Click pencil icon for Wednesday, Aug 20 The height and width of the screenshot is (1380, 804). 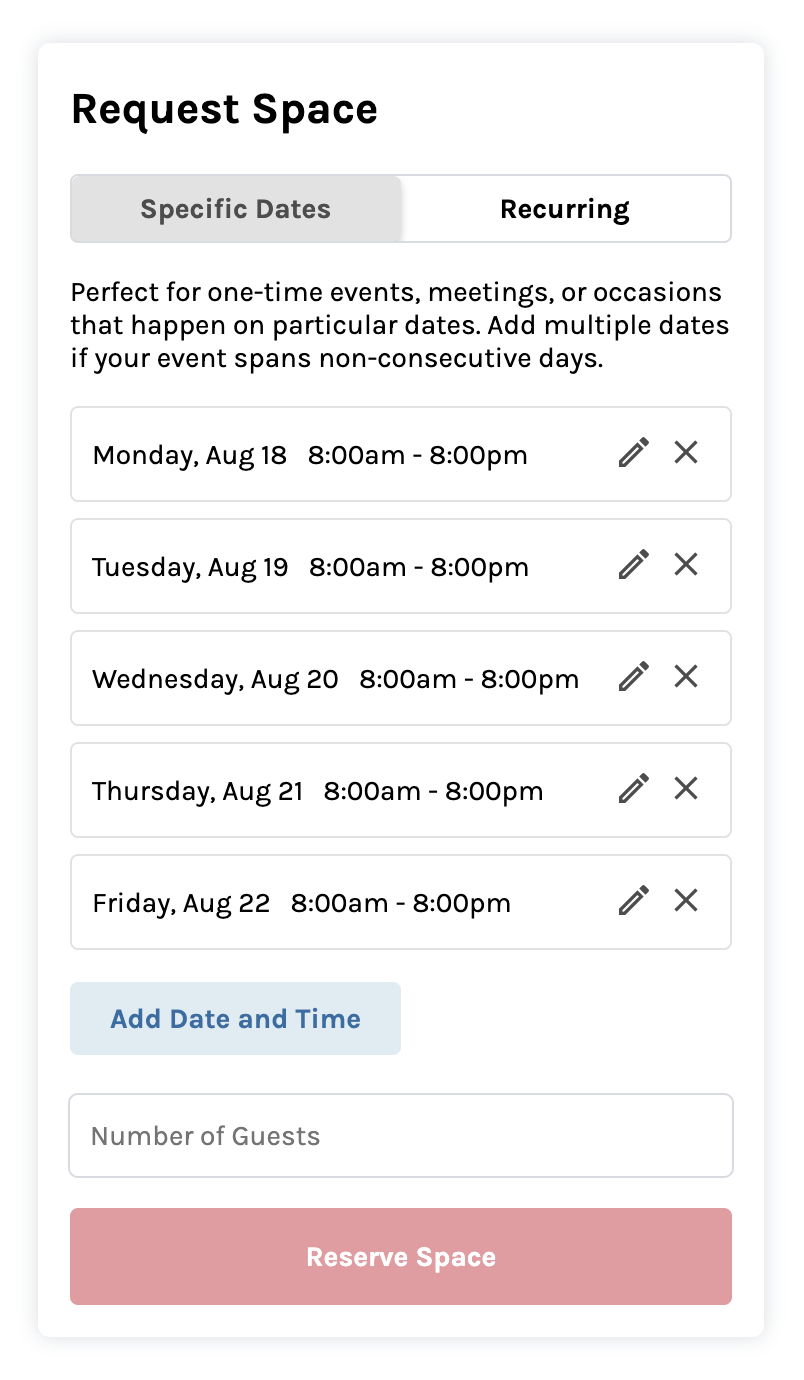[x=633, y=677]
